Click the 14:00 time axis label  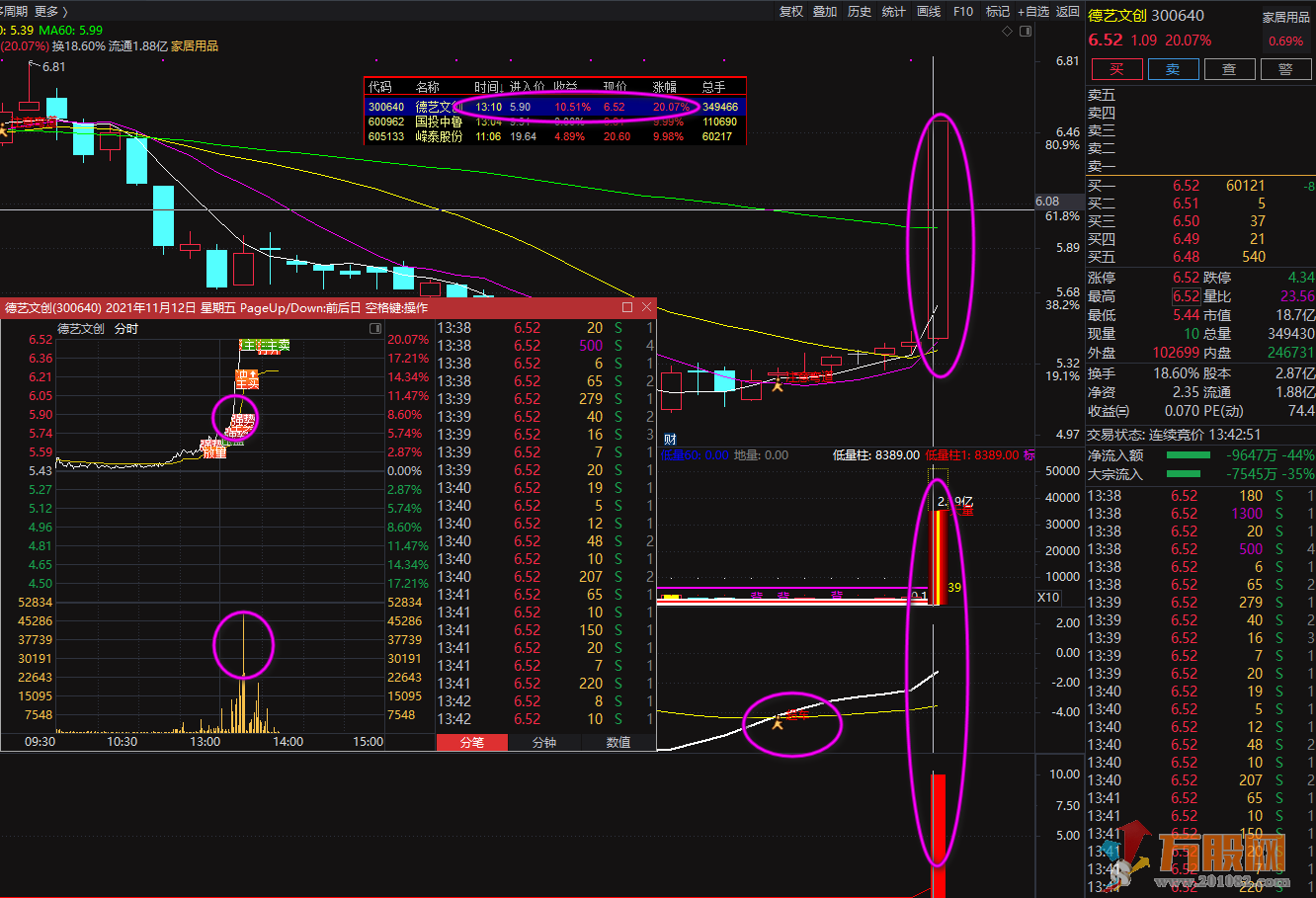(288, 742)
